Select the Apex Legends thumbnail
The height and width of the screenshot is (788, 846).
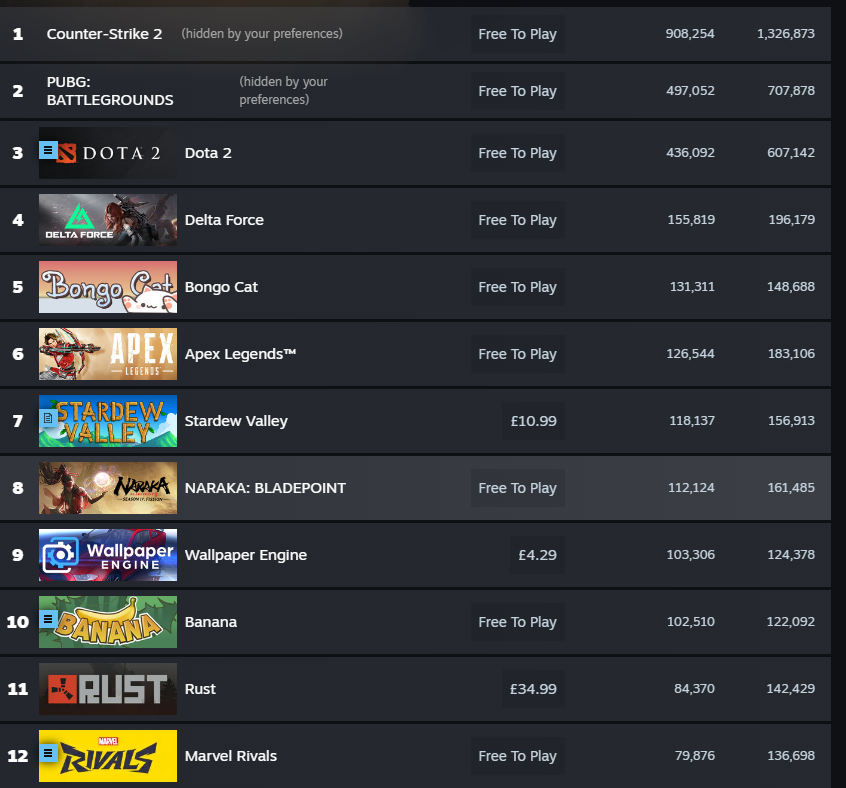pos(108,354)
